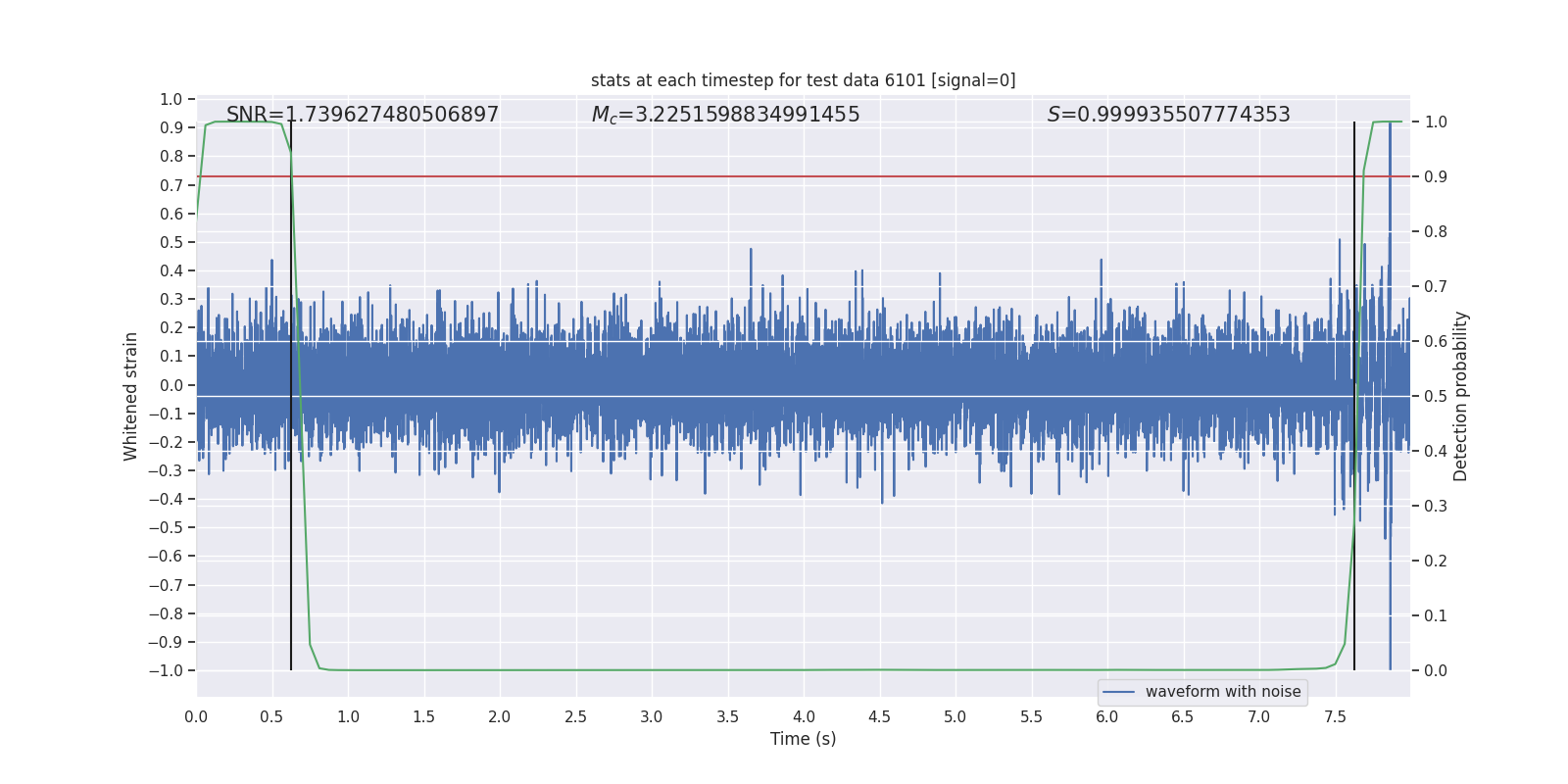Click the 'waveform with noise' legend label
This screenshot has width=1568, height=784.
click(x=1222, y=692)
